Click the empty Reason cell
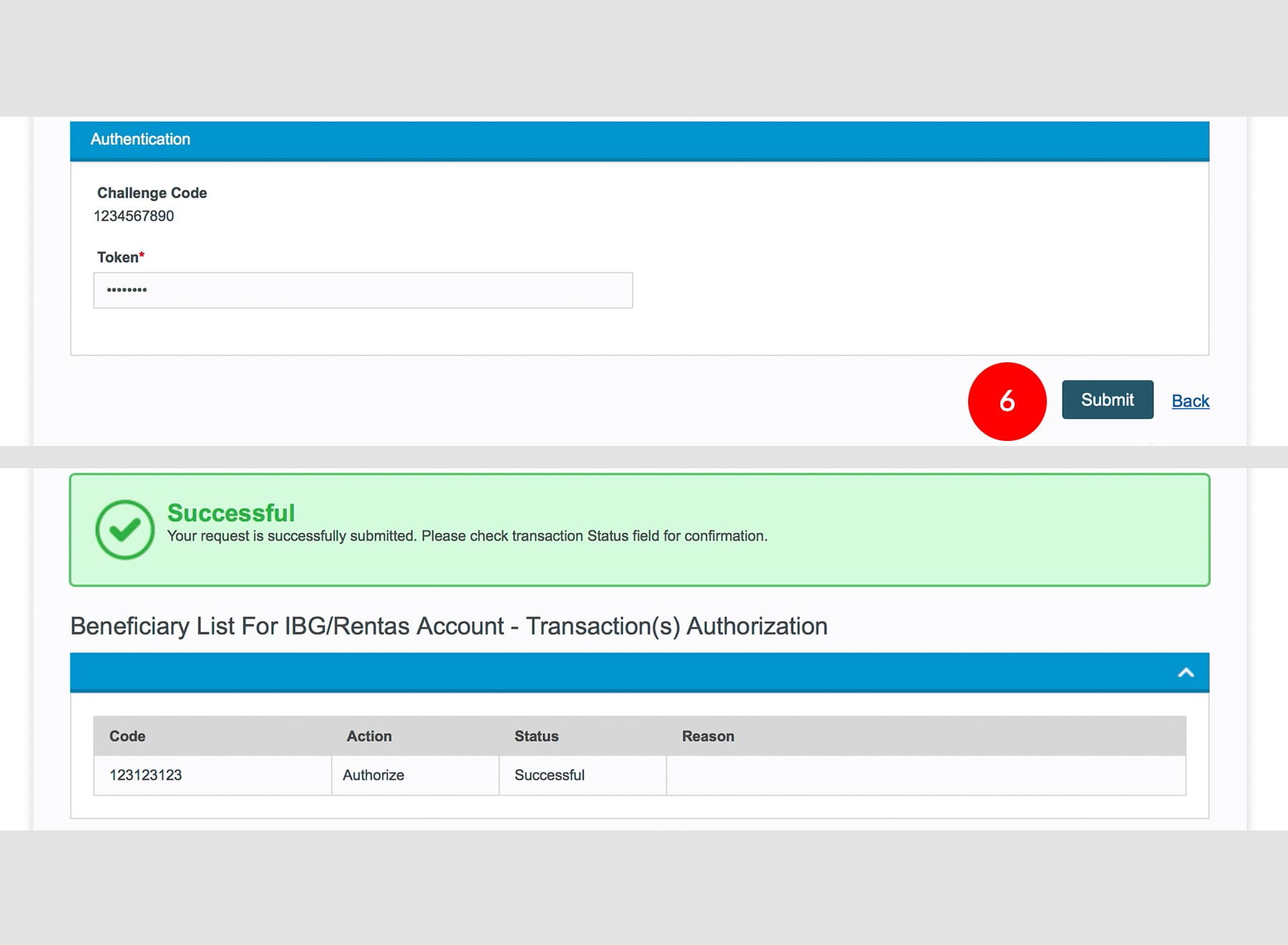Viewport: 1288px width, 945px height. [x=925, y=775]
